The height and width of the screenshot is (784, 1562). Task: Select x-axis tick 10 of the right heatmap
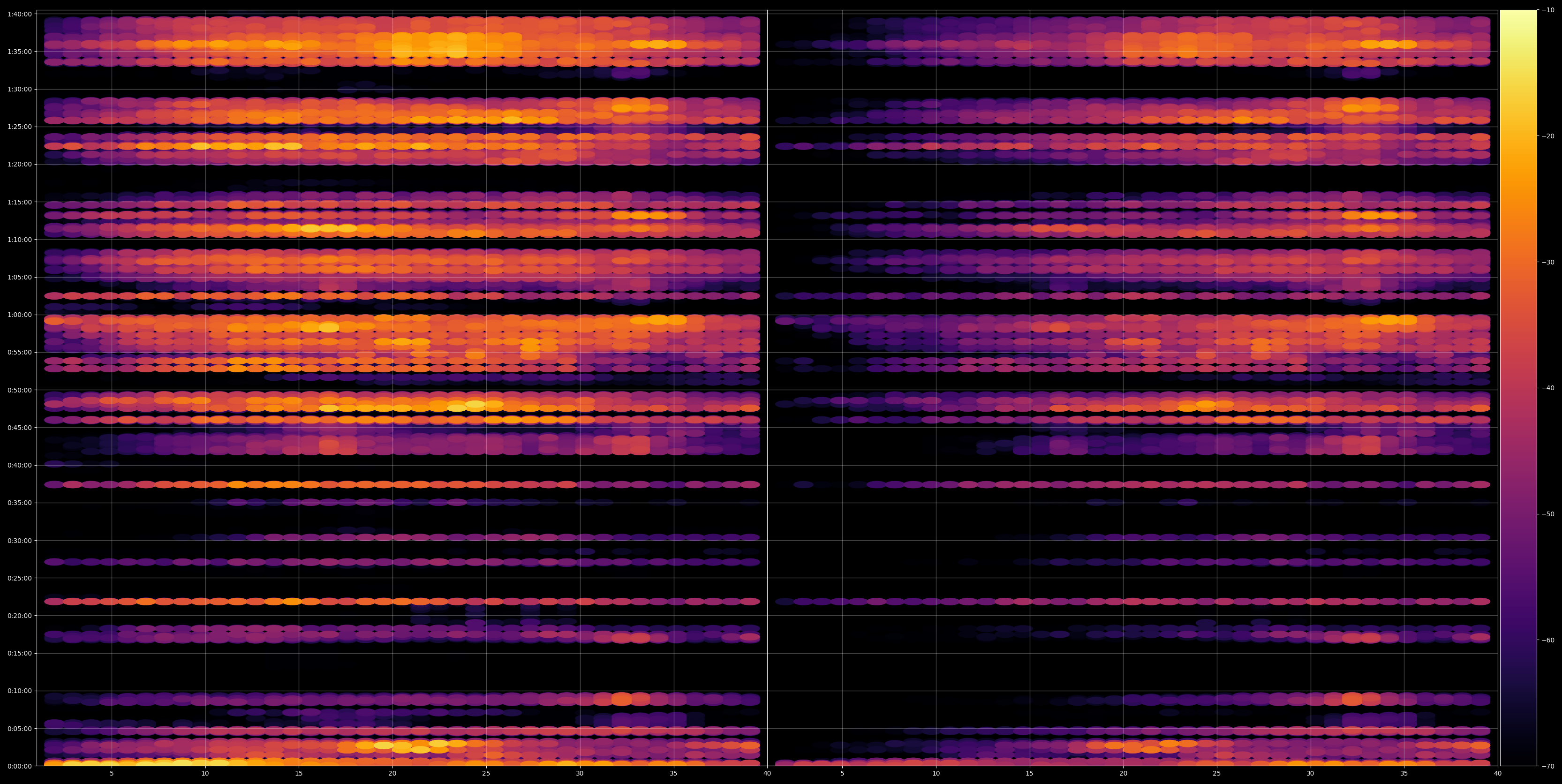pos(936,774)
